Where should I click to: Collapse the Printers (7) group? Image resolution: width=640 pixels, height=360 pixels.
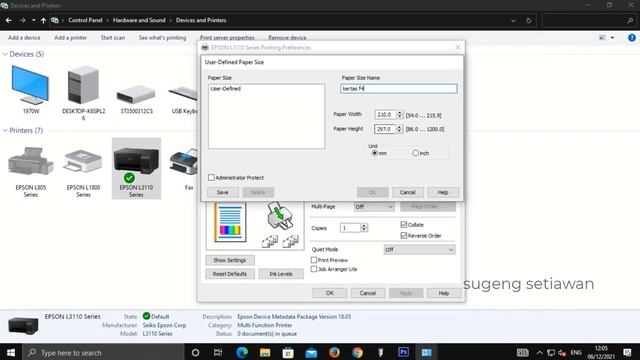(5, 131)
